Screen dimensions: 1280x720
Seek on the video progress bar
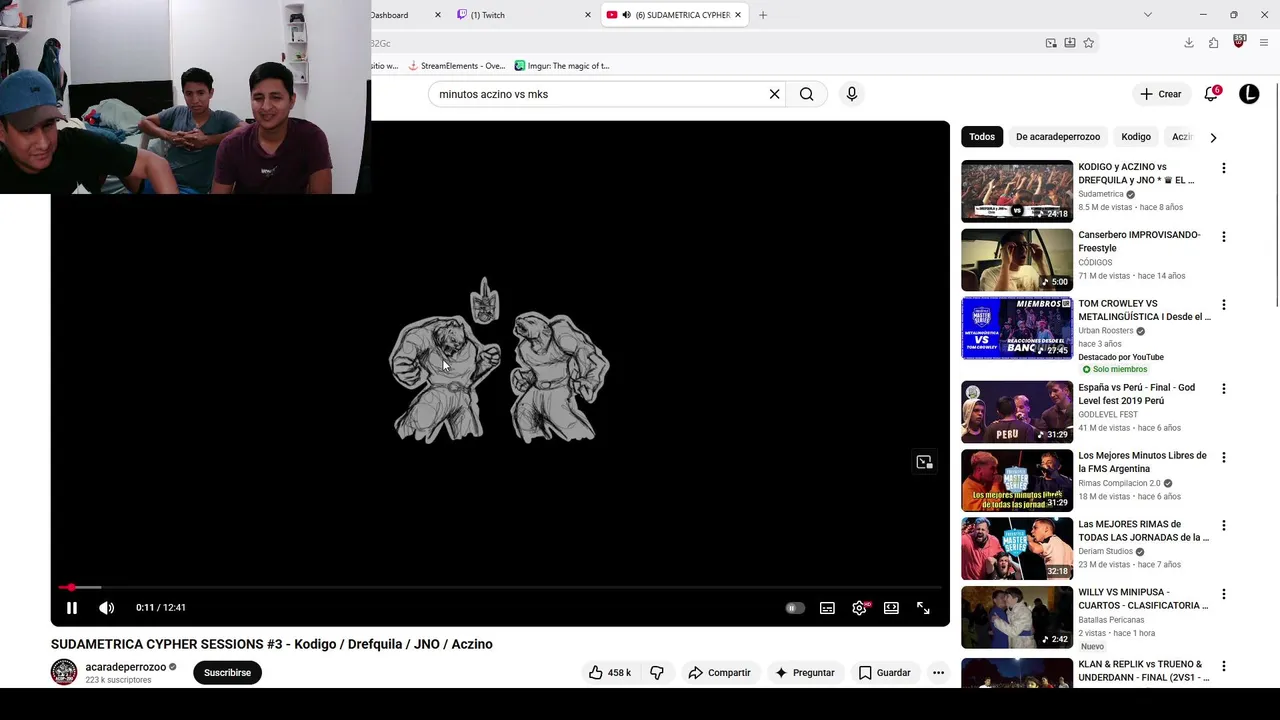500,587
